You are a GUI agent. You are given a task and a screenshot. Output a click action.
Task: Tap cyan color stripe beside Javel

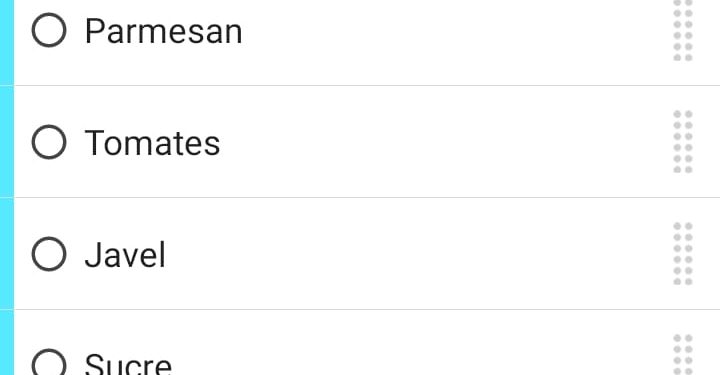[7, 254]
